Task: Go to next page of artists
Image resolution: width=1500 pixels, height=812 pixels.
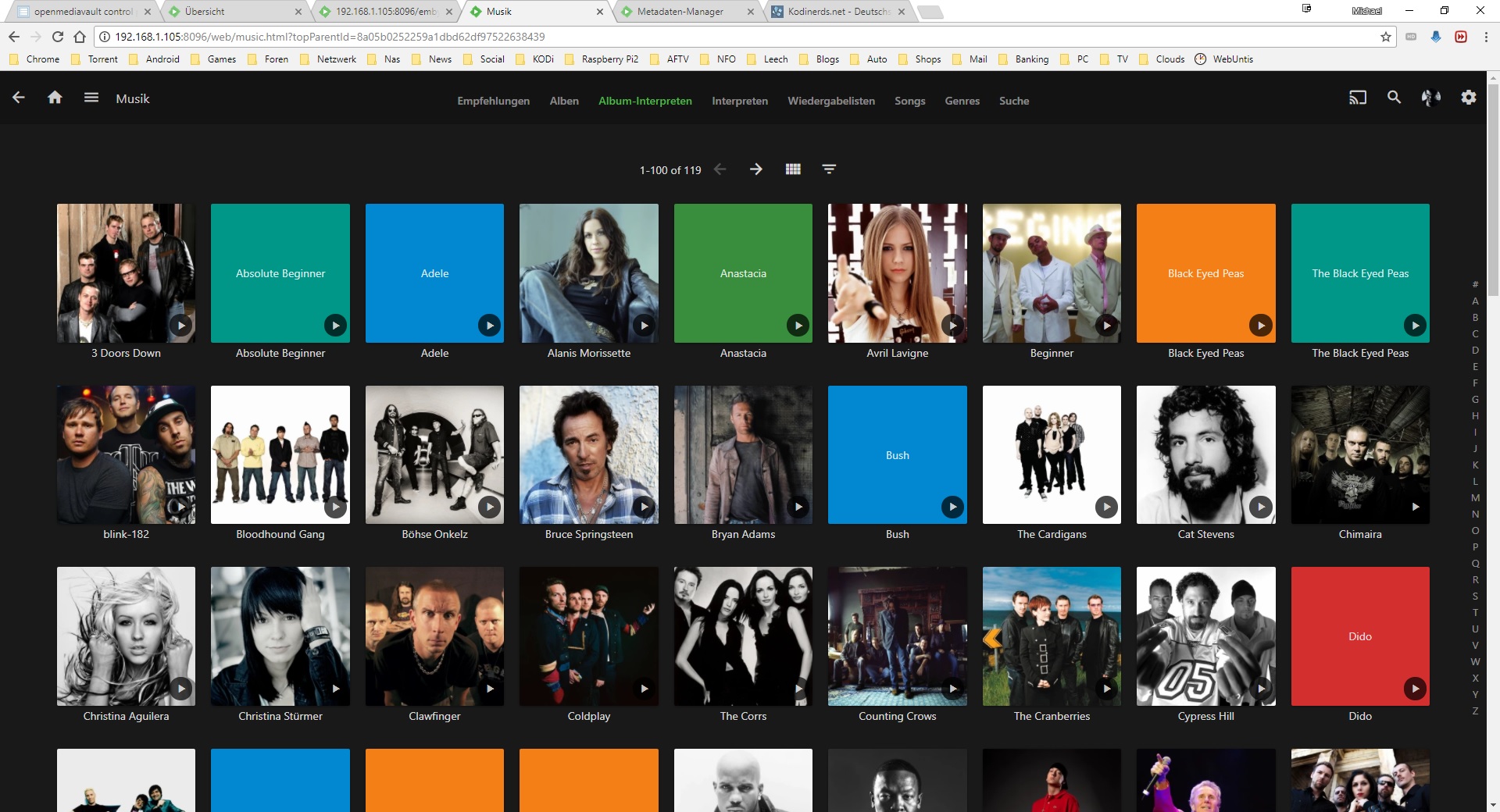Action: tap(755, 169)
